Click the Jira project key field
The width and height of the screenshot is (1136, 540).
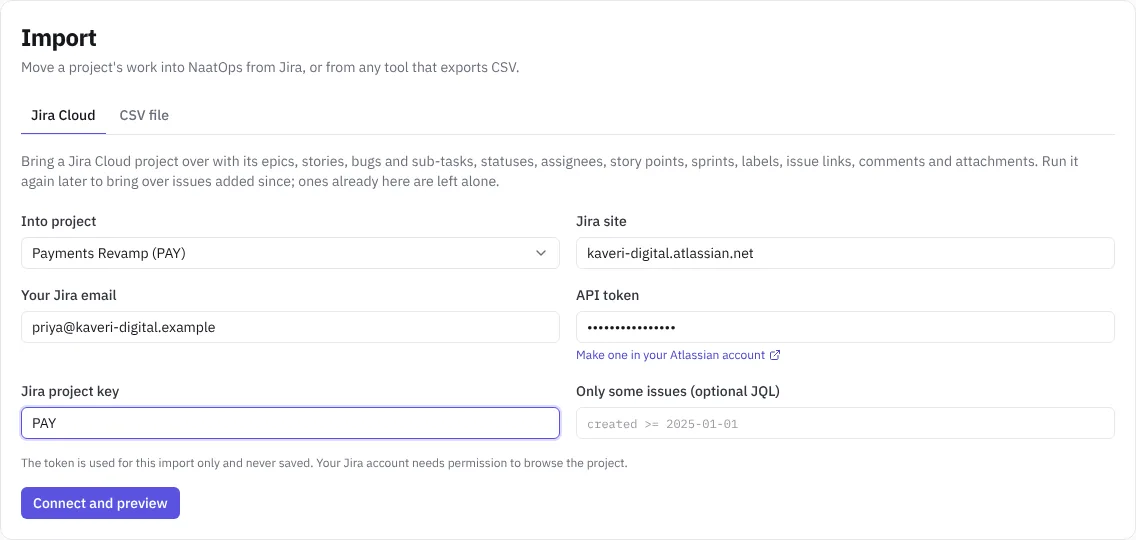290,423
